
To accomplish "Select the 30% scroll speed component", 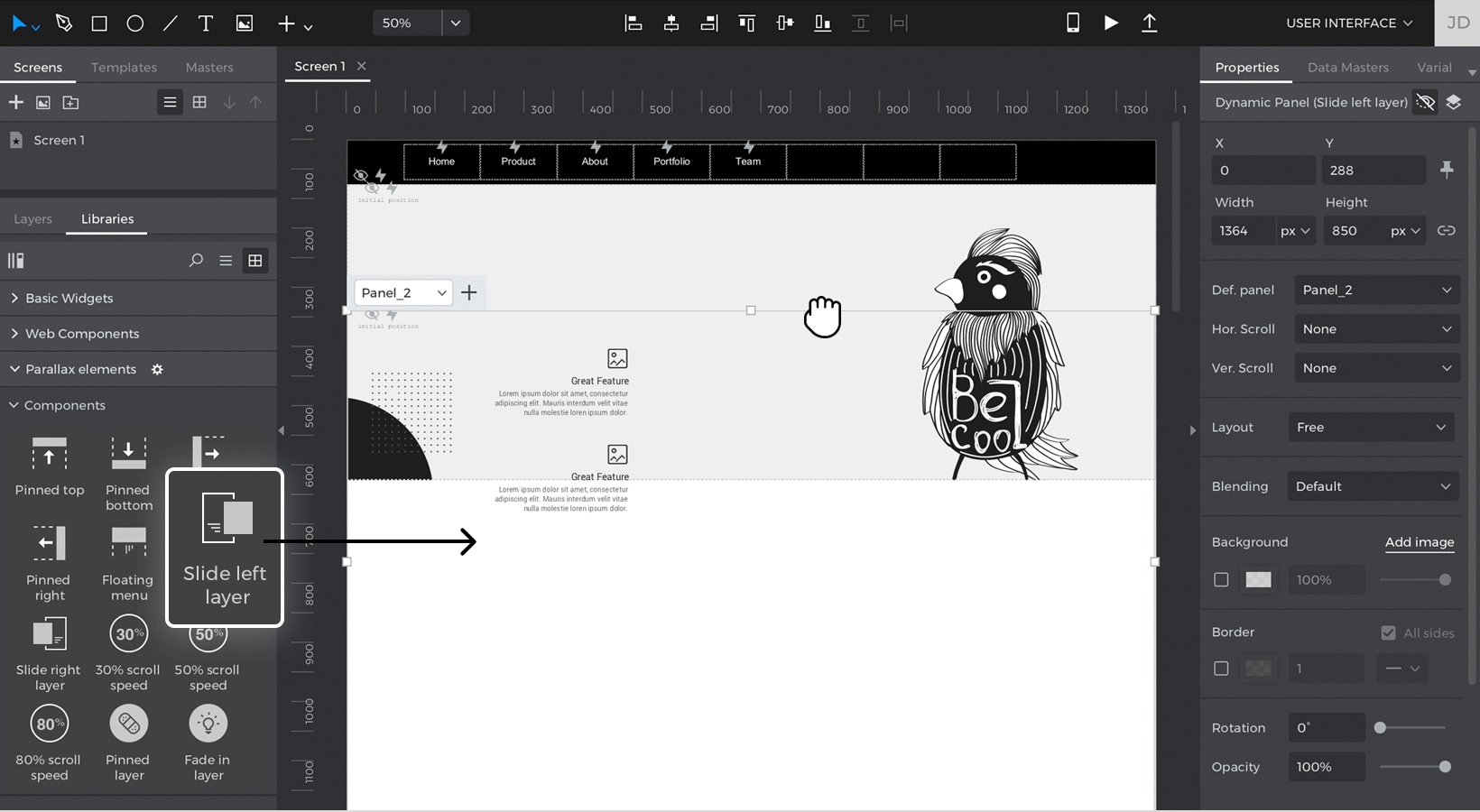I will pos(128,653).
